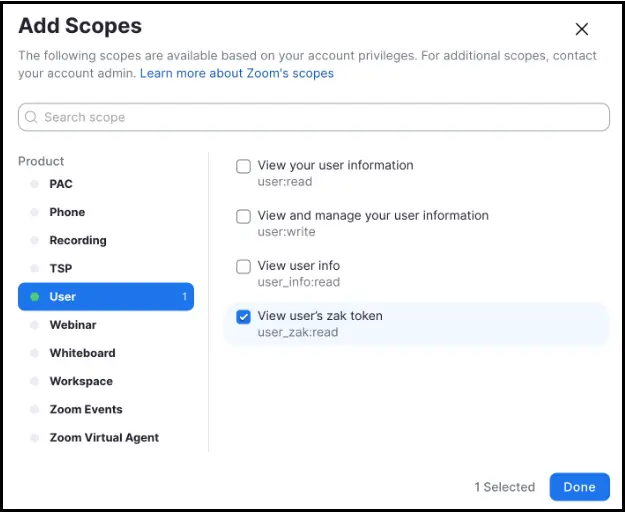The image size is (625, 512).
Task: Open Webinar product scopes
Action: click(71, 325)
